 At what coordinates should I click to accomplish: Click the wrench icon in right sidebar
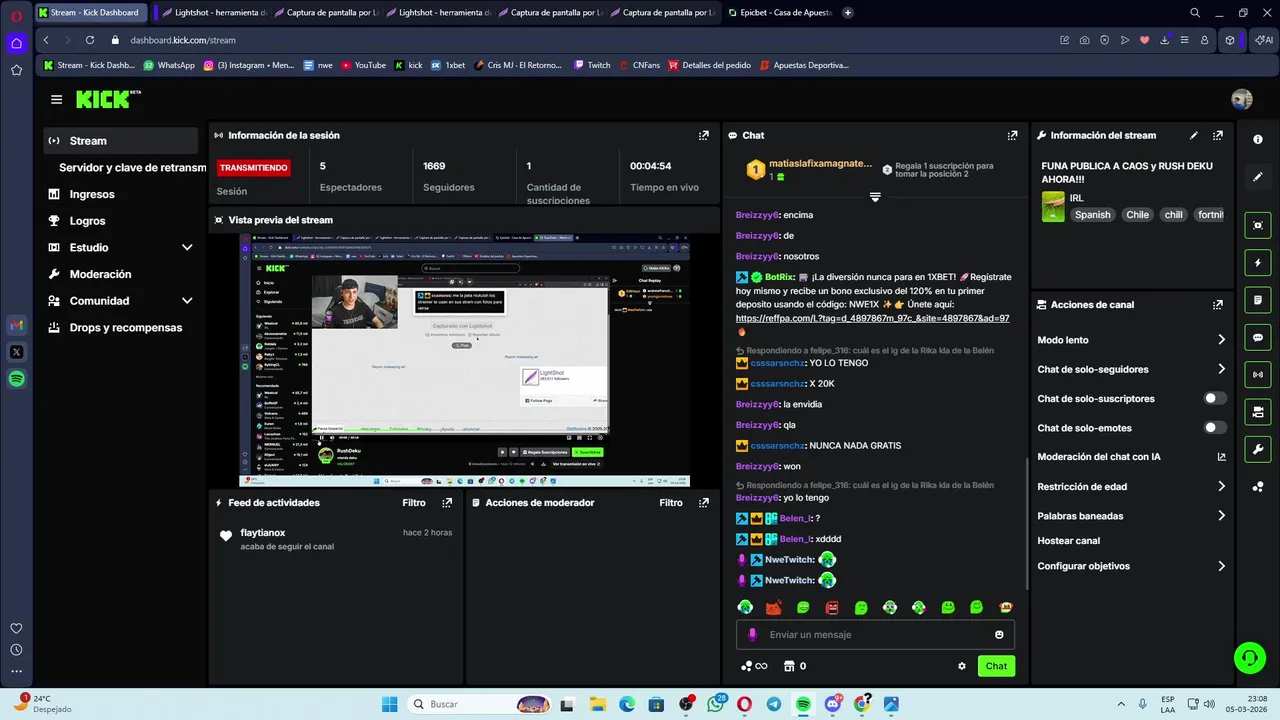[x=1258, y=449]
